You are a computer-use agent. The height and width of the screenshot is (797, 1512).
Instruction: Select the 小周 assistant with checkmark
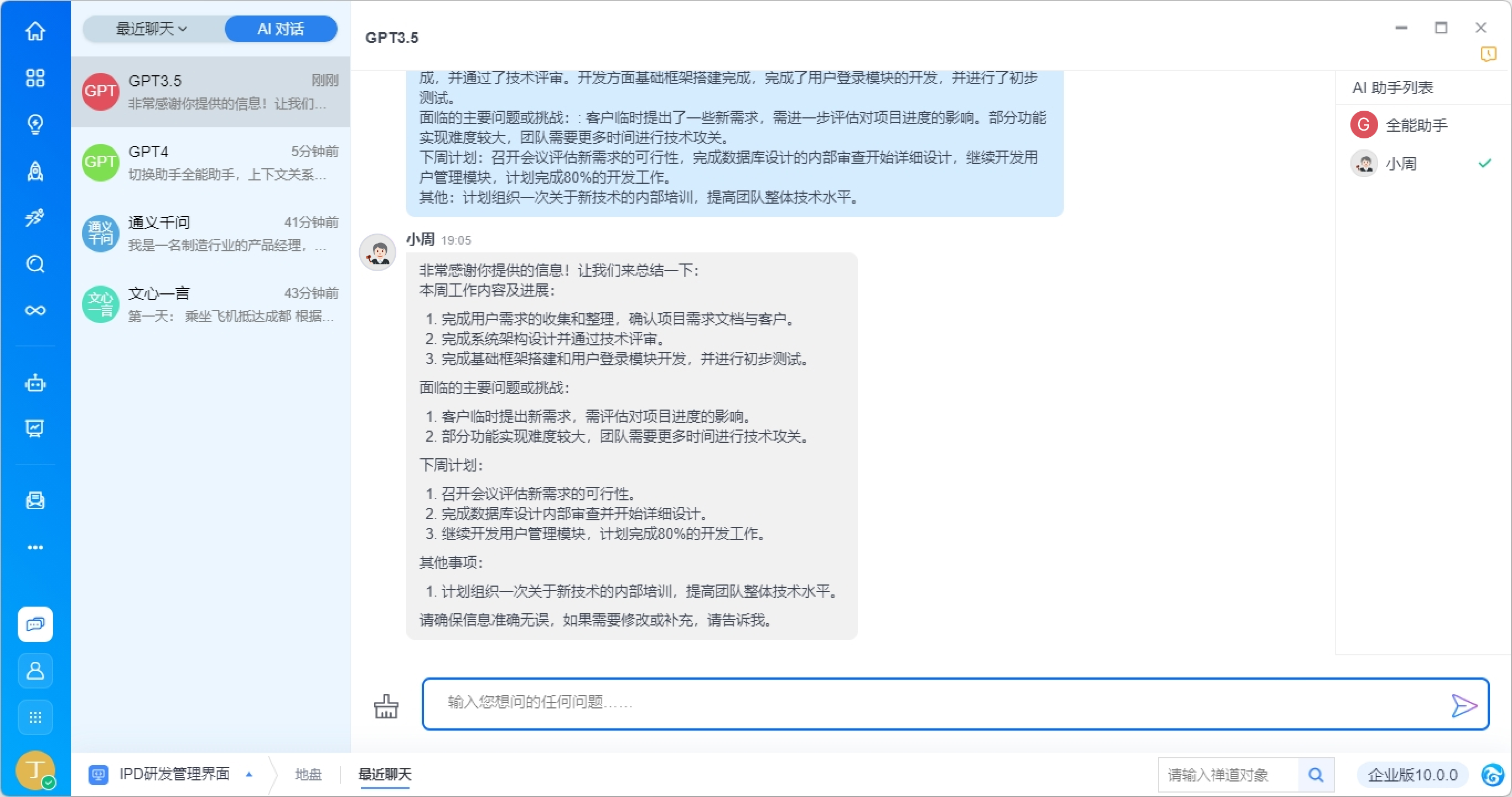click(x=1400, y=164)
